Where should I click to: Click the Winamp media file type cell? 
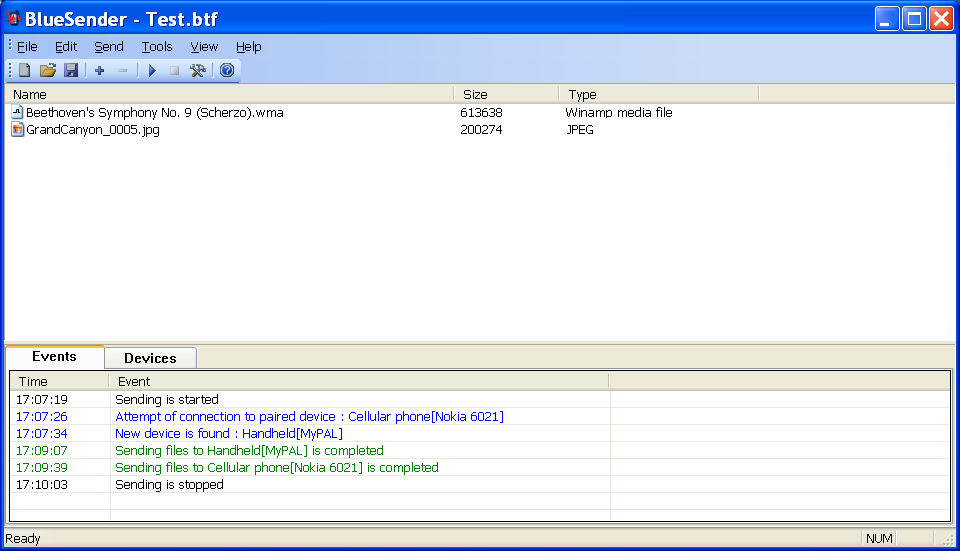click(618, 113)
